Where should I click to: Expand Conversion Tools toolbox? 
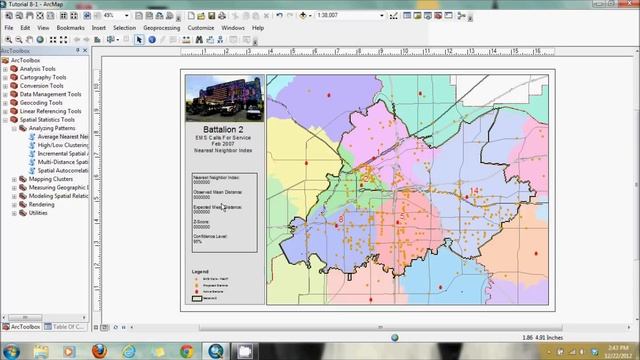5,86
